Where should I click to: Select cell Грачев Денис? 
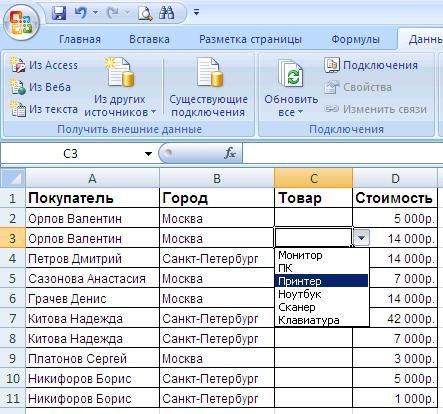pyautogui.click(x=93, y=298)
